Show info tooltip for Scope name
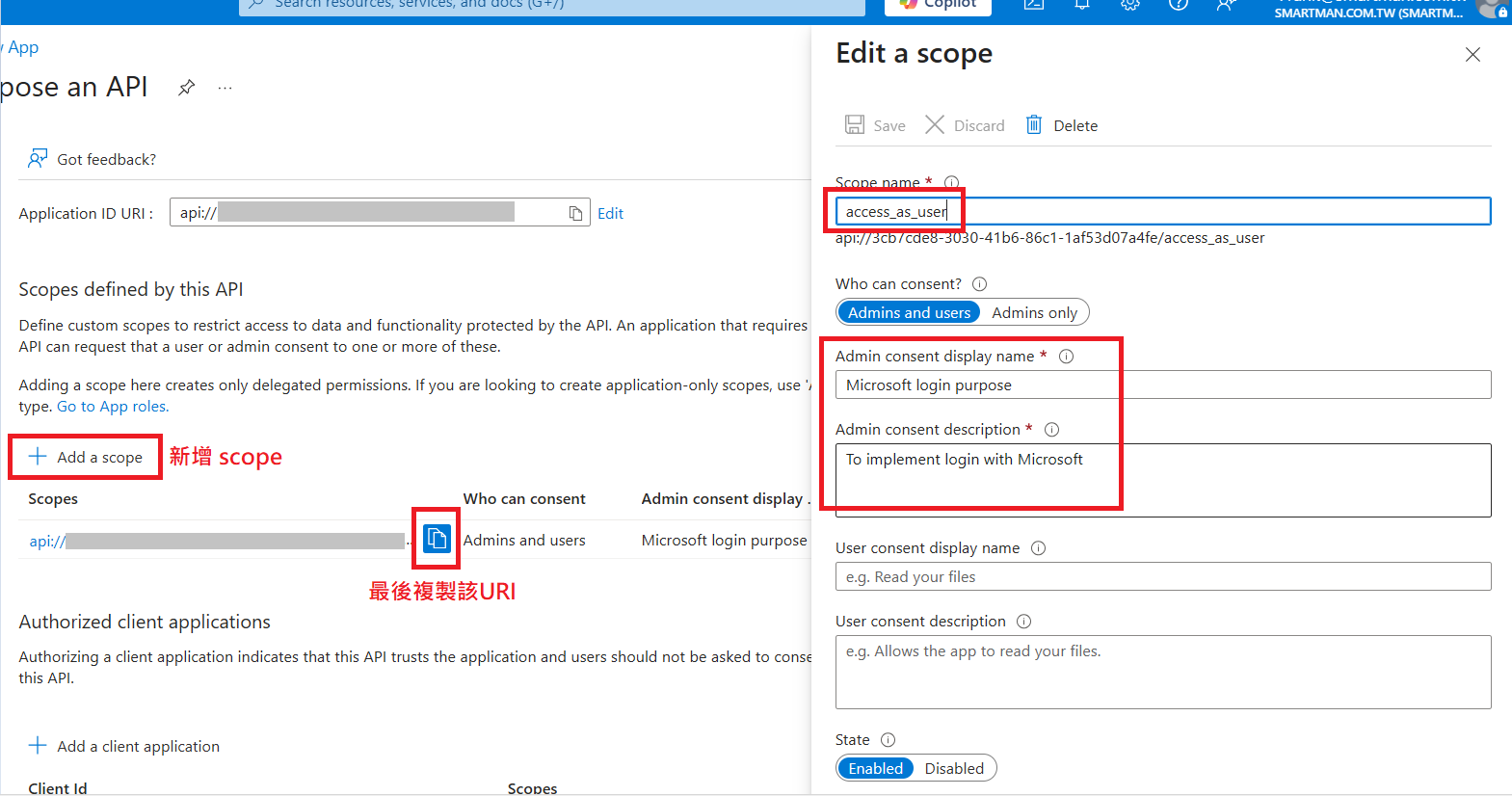Viewport: 1512px width, 796px height. point(951,182)
